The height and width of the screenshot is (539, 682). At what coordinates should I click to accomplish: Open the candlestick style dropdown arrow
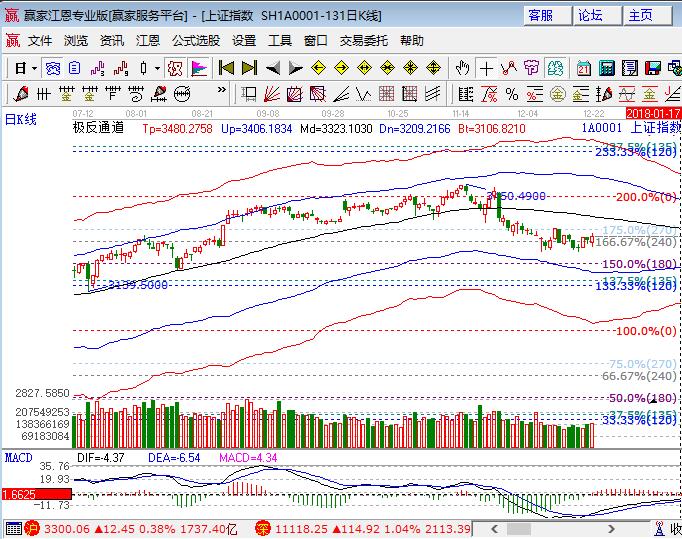(x=157, y=68)
